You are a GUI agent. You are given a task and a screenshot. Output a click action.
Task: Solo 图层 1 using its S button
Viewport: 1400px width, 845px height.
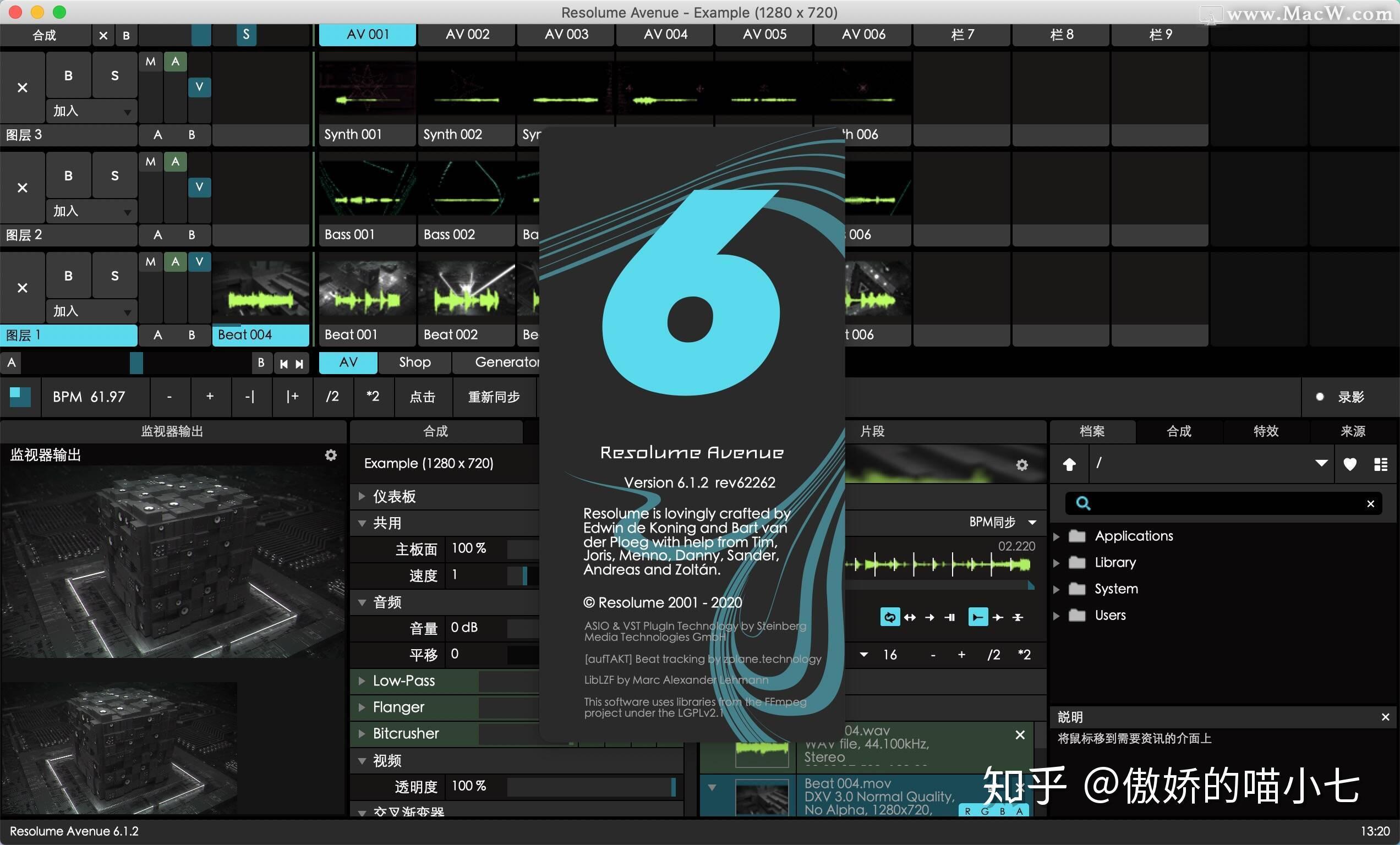[x=114, y=276]
